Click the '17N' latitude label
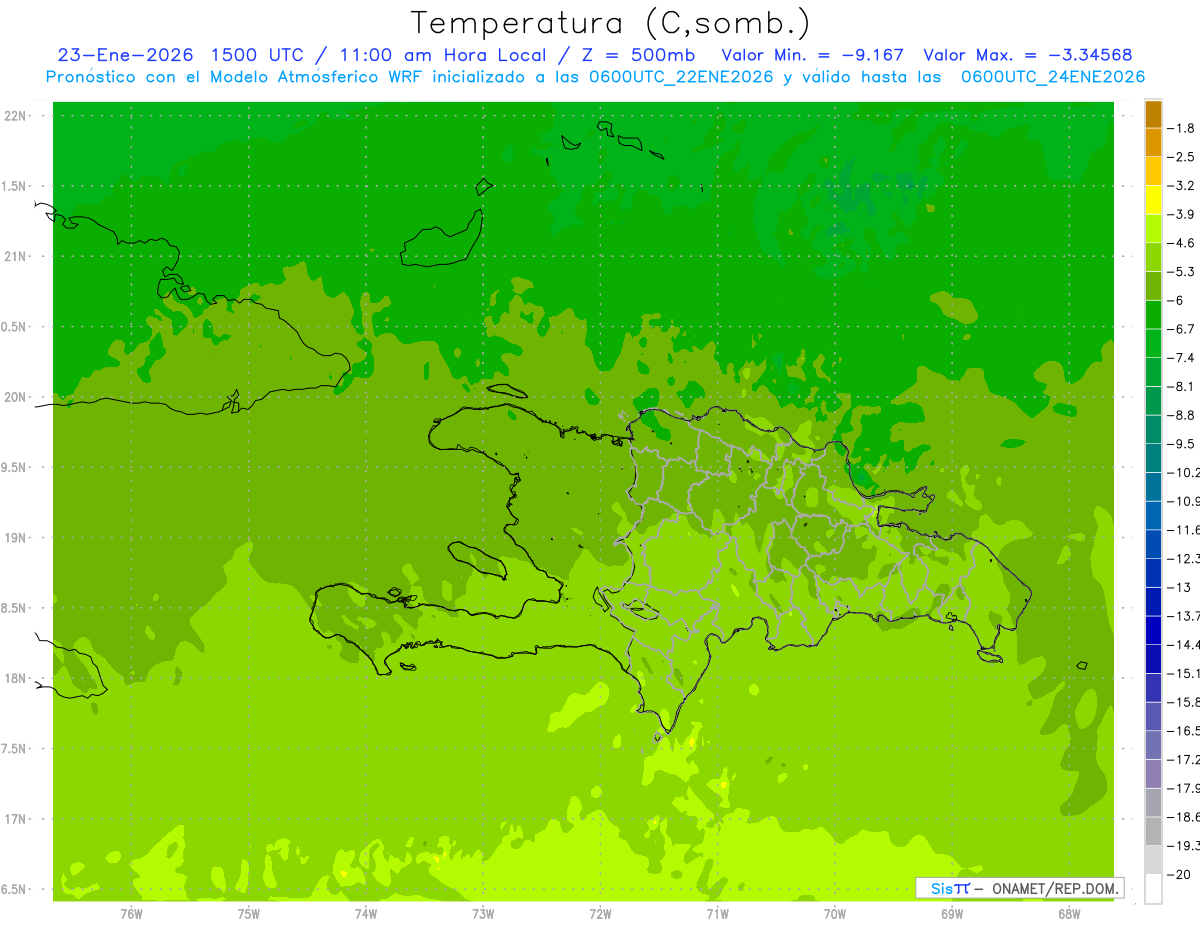Viewport: 1200px width, 927px height. (15, 819)
